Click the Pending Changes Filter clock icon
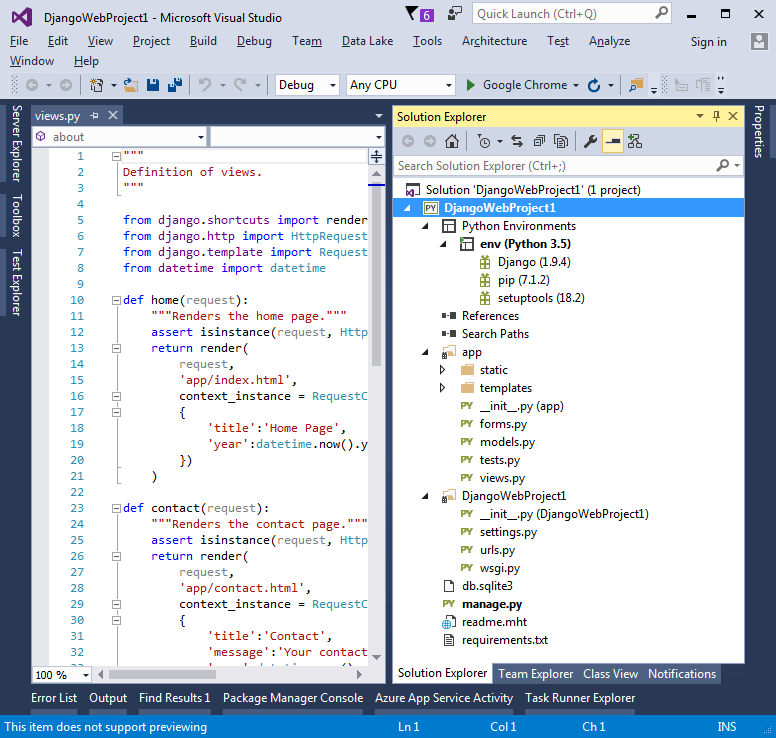 click(484, 142)
